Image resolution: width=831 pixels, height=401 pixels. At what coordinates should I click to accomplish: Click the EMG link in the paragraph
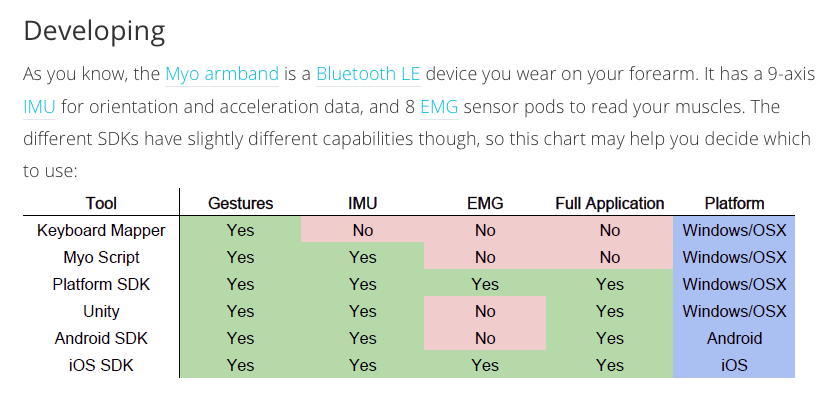[x=439, y=107]
